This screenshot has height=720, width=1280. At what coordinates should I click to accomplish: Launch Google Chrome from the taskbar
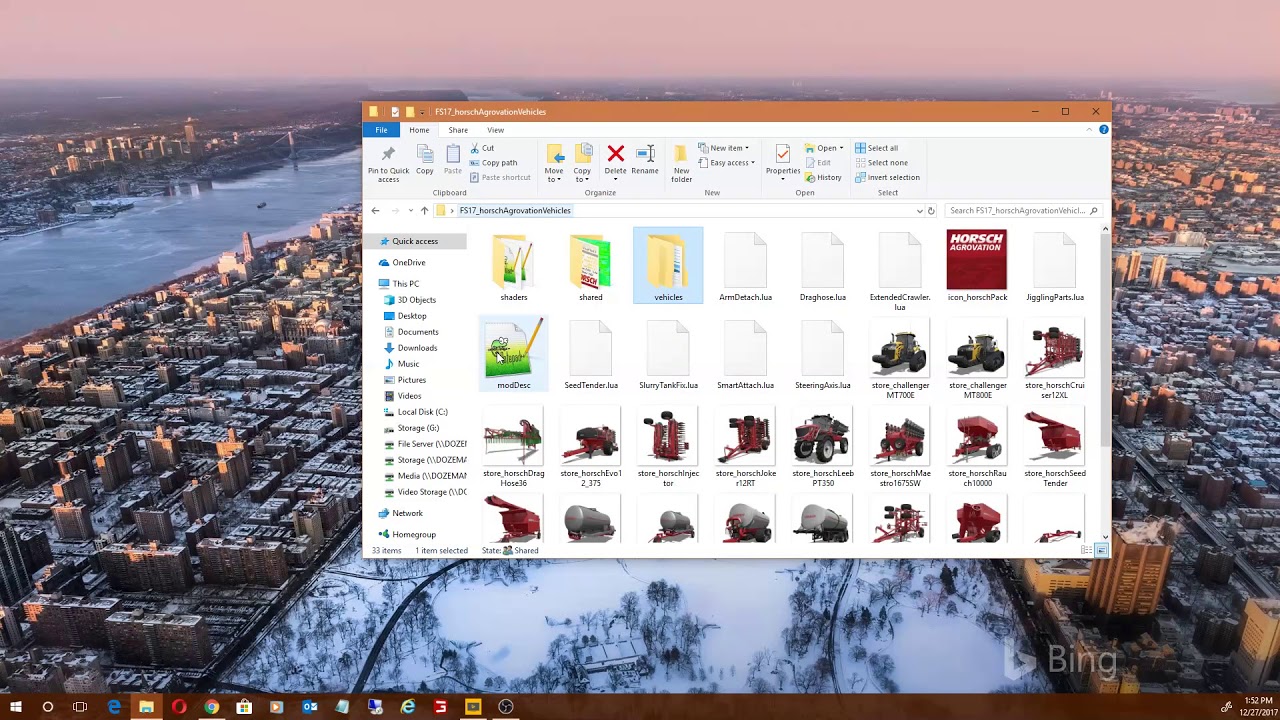pos(211,707)
